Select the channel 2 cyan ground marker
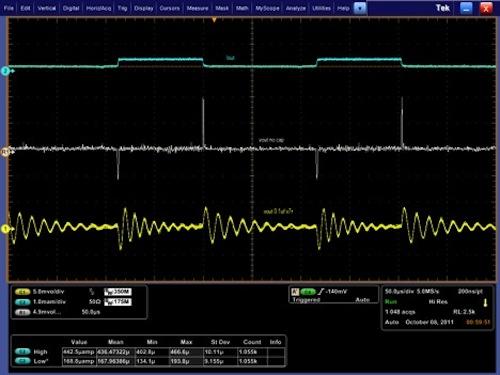This screenshot has width=500, height=375. click(x=5, y=71)
